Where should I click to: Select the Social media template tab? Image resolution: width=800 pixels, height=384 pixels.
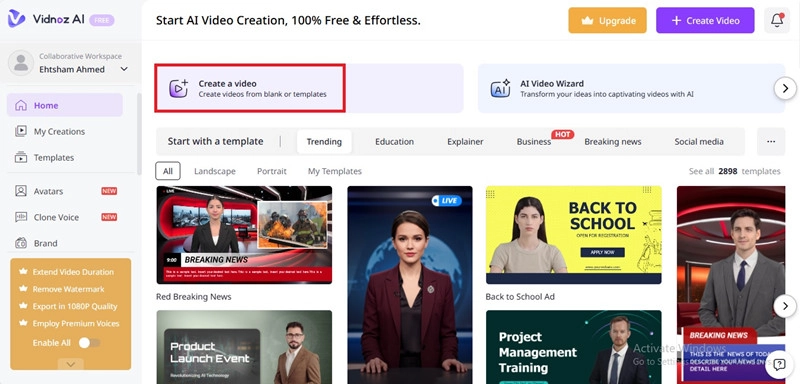699,142
